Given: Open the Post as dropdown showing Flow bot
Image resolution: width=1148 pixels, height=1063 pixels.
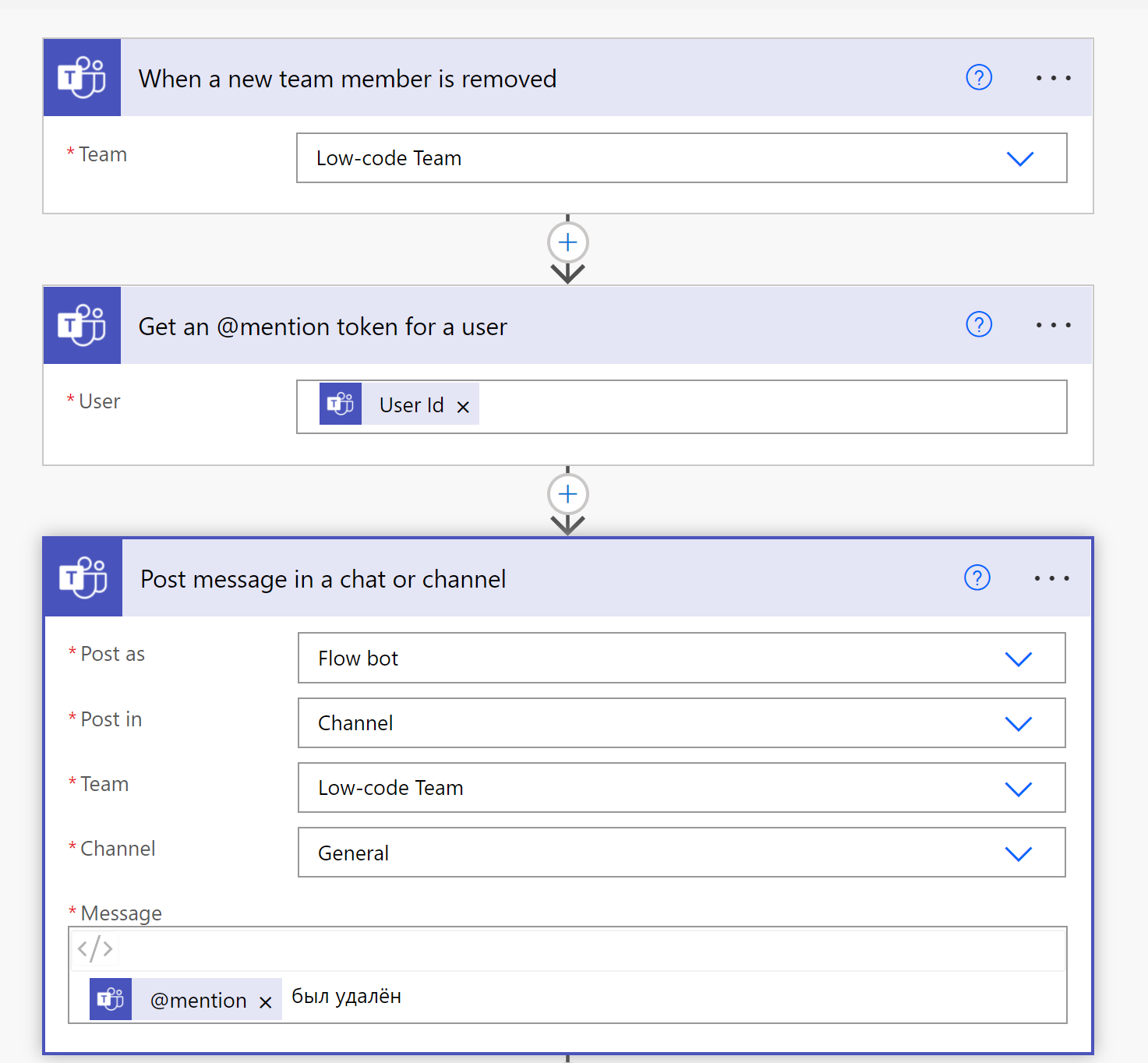Looking at the screenshot, I should pos(1018,659).
